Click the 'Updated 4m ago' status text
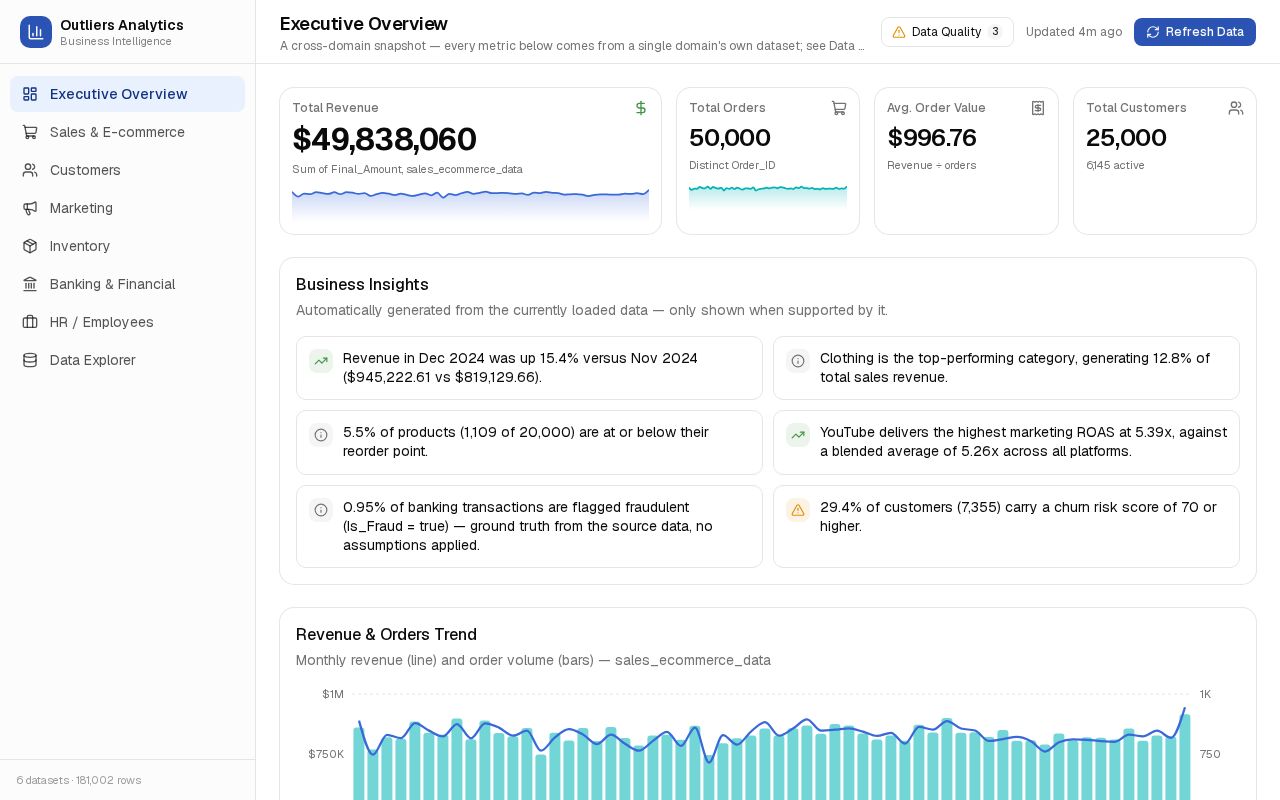 coord(1074,32)
